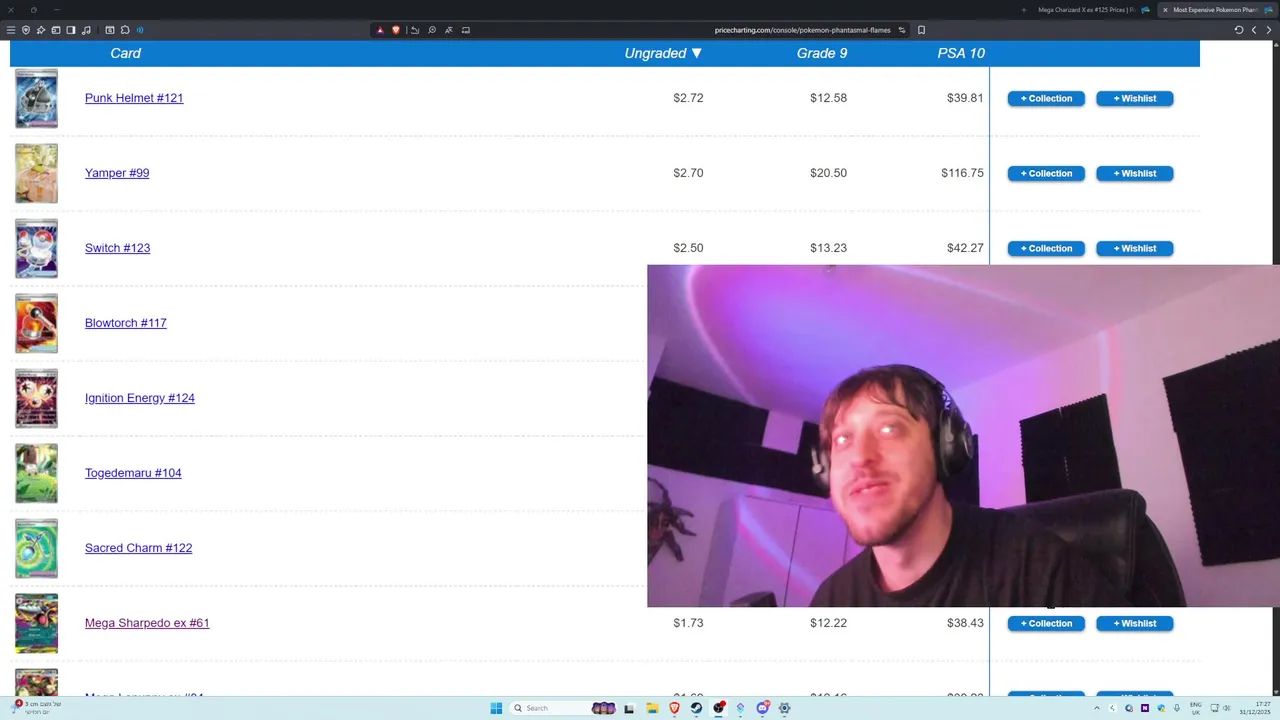Click the Blowtorch card thumbnail

coord(36,323)
